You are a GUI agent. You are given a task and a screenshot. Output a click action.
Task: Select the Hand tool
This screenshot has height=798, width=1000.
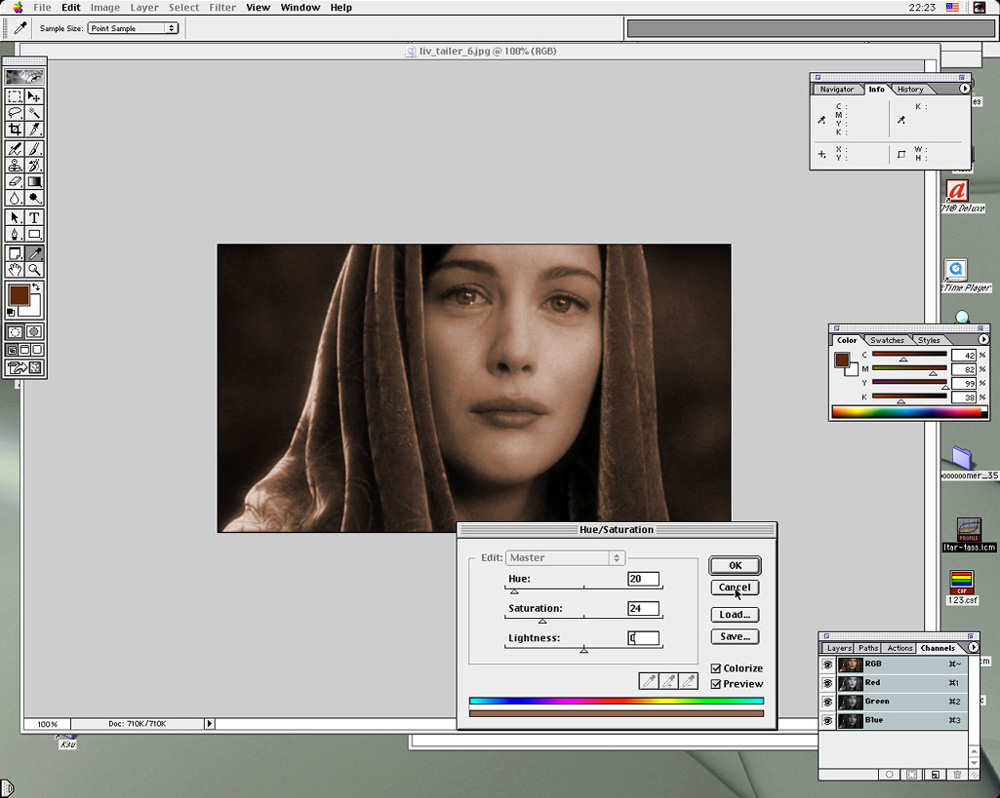[x=15, y=270]
